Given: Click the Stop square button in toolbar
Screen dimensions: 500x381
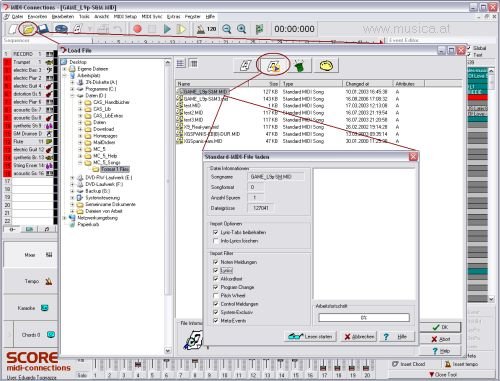Looking at the screenshot, I should (152, 29).
